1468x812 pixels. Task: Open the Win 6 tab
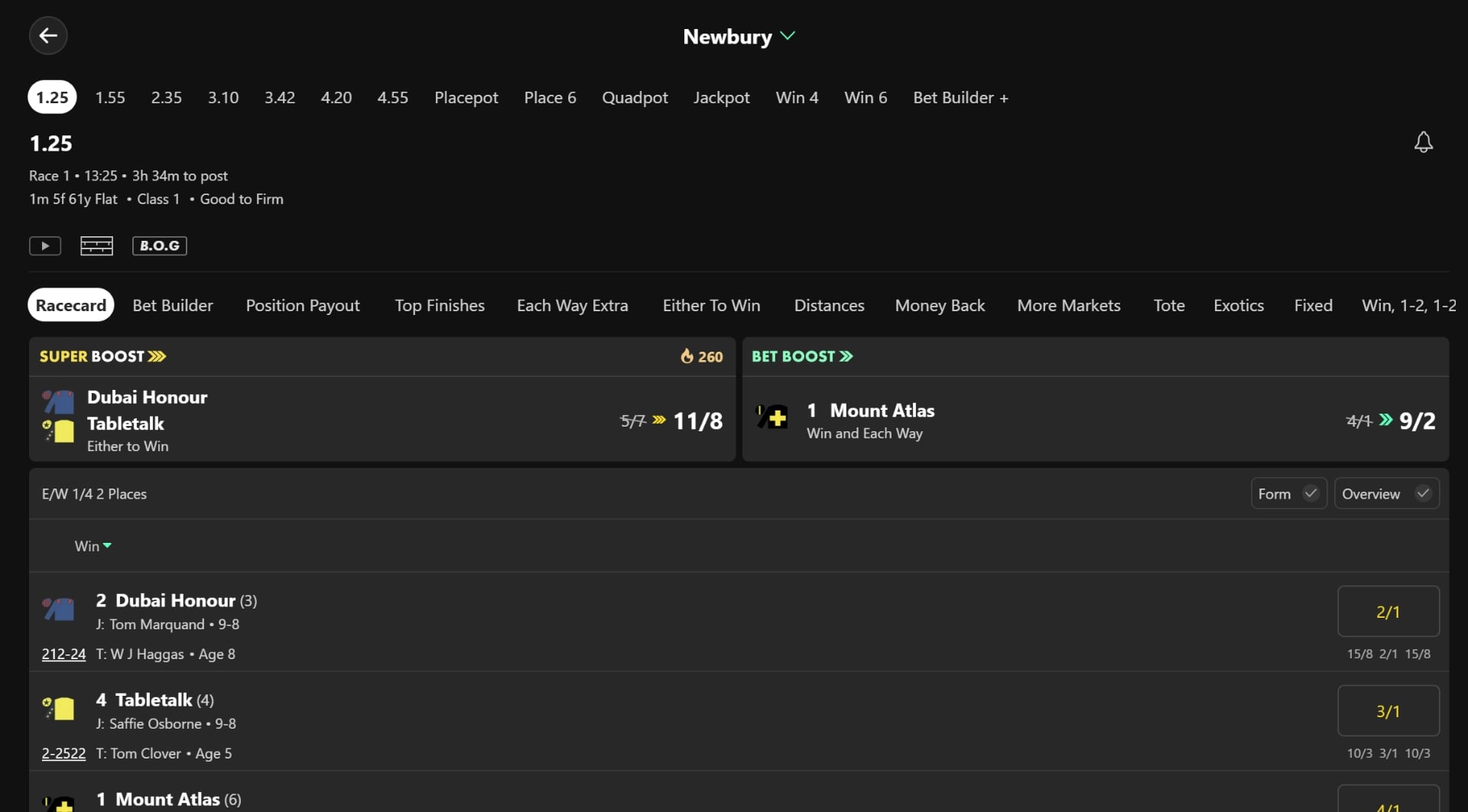point(866,97)
